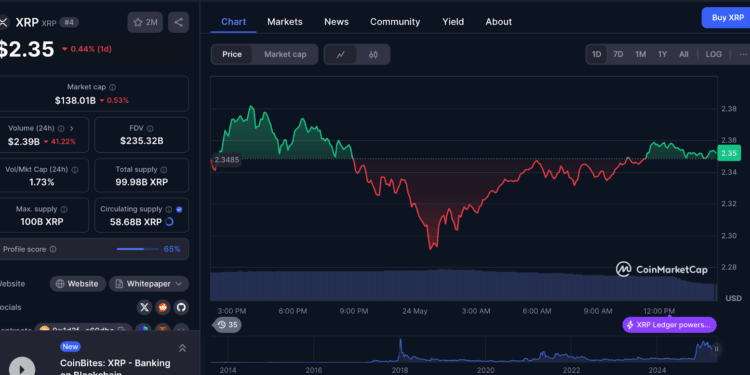The height and width of the screenshot is (375, 750).
Task: Click Market cap info icon
Action: [x=112, y=88]
